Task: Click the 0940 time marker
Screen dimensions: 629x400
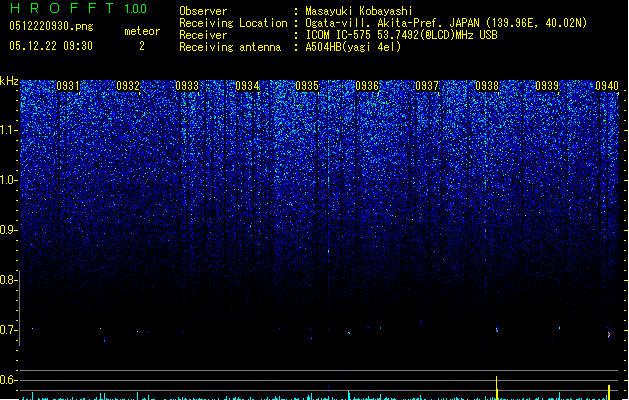Action: click(607, 86)
